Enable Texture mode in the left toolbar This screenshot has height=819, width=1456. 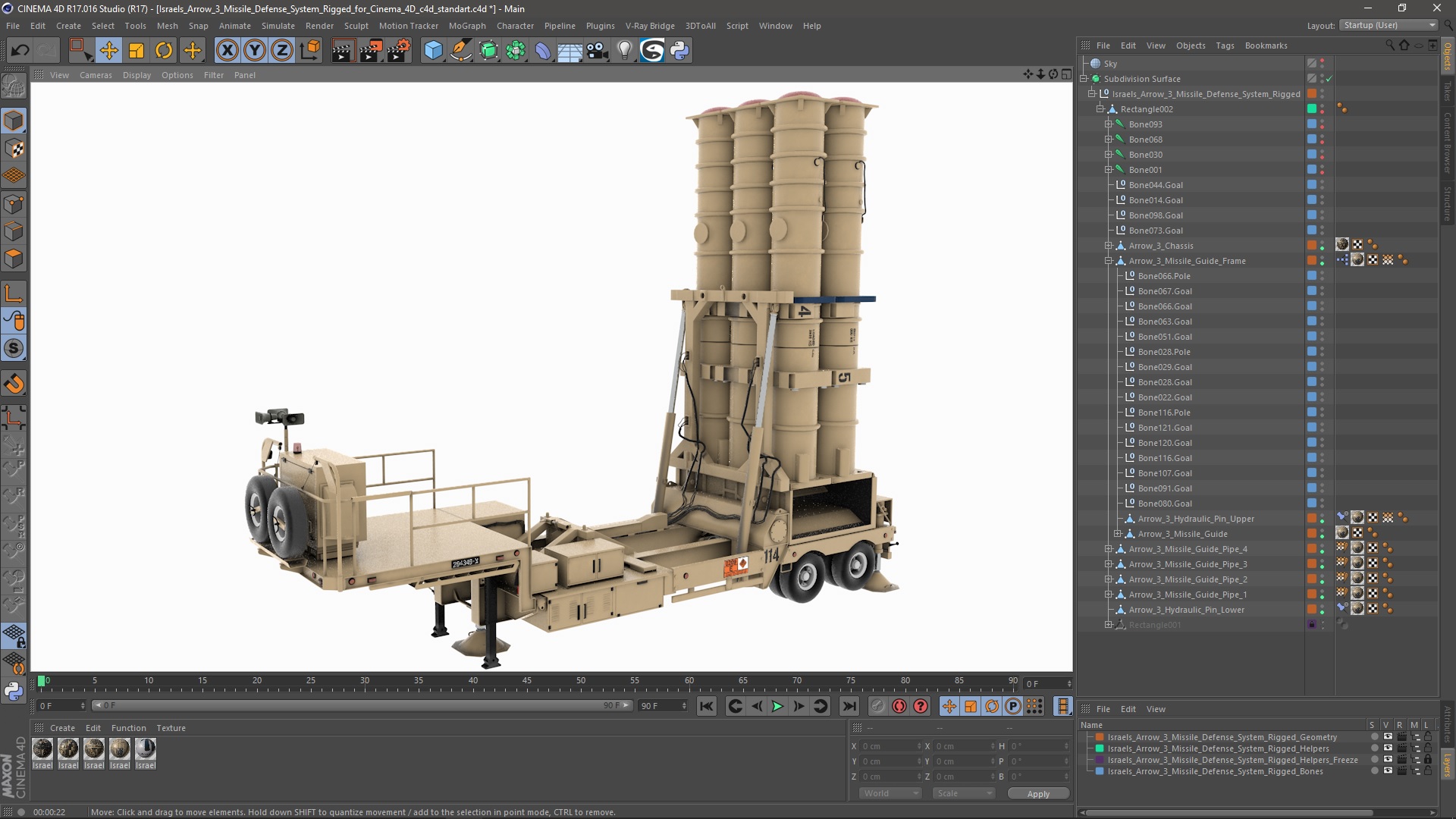(14, 149)
